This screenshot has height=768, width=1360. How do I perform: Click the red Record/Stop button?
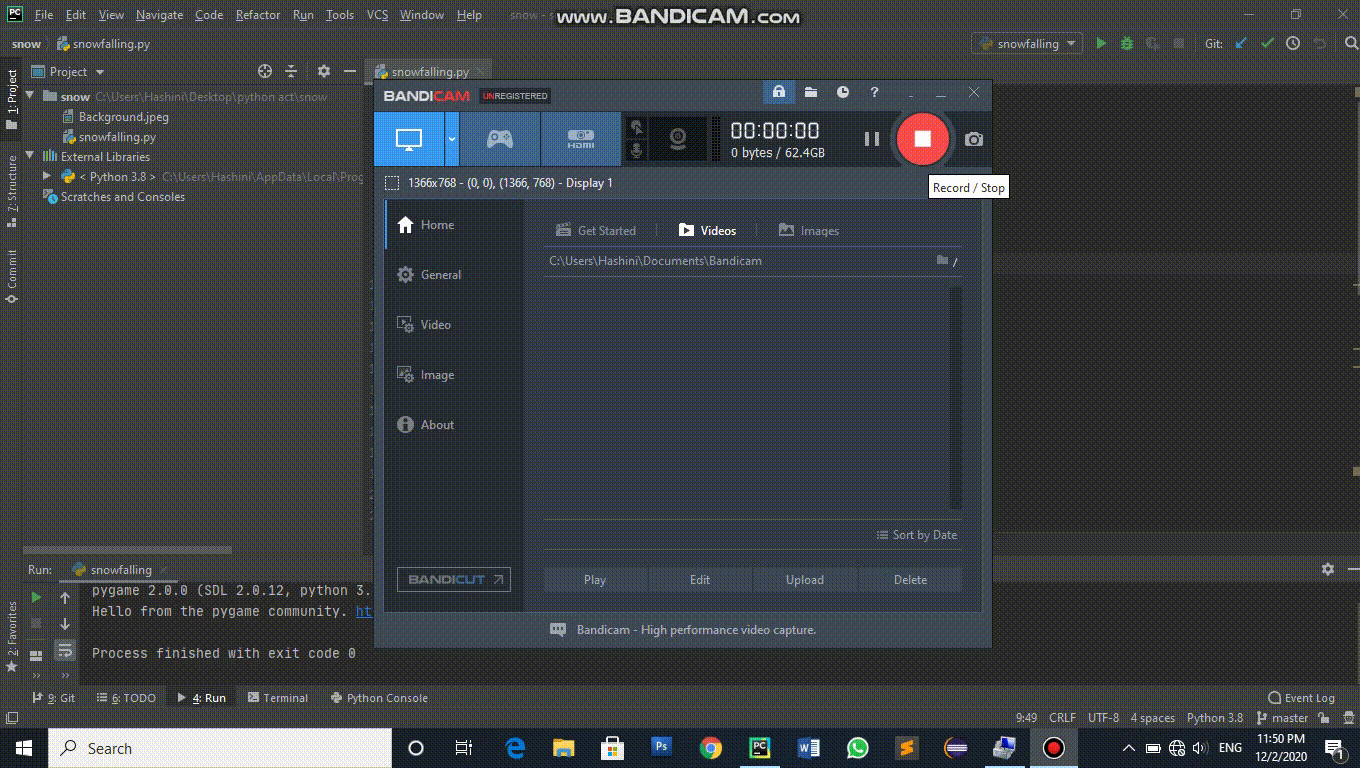[x=922, y=139]
